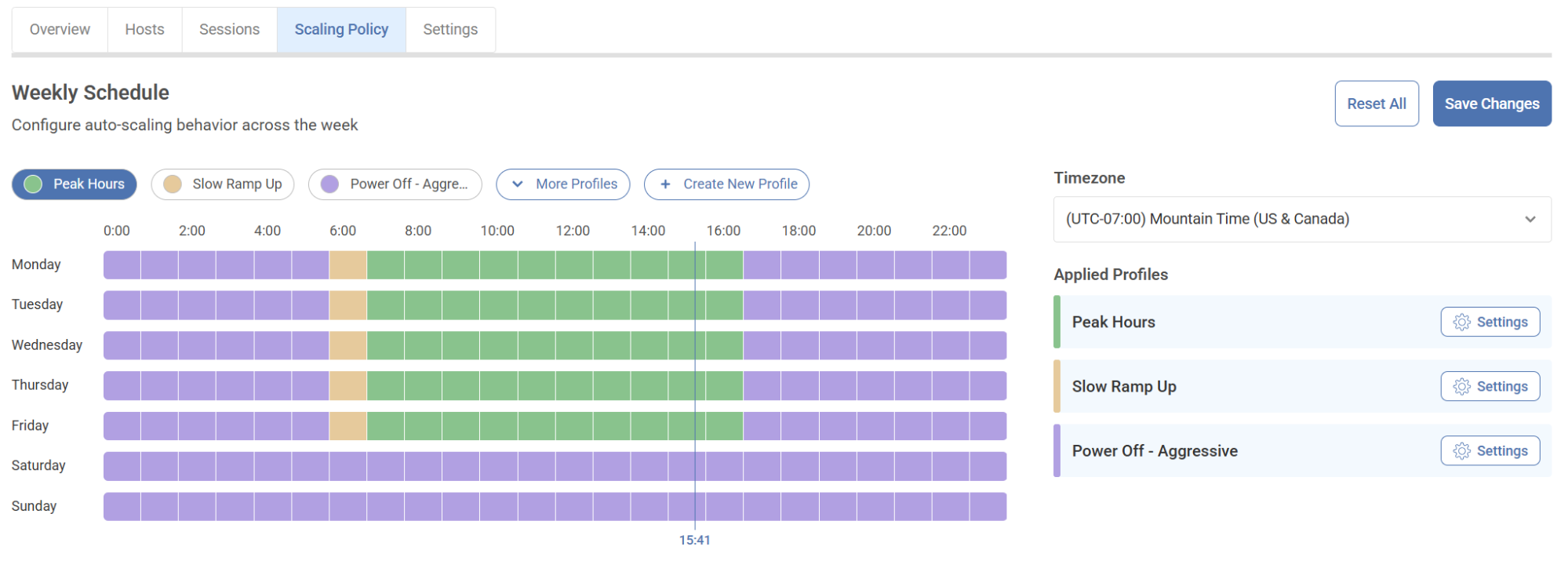Click tan circle on Slow Ramp Up chip
This screenshot has width=1568, height=572.
pos(173,184)
